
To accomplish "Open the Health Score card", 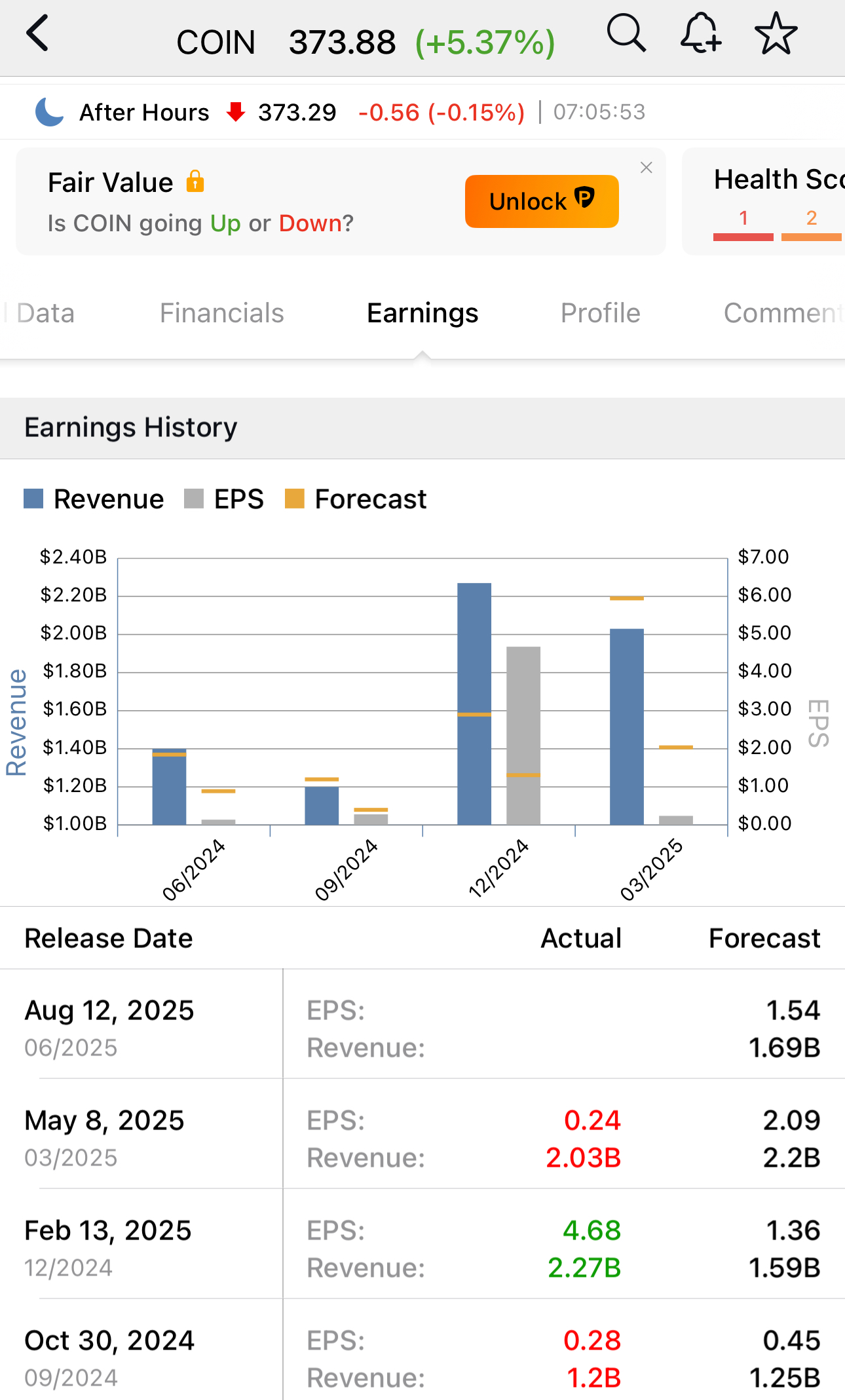I will click(x=764, y=201).
